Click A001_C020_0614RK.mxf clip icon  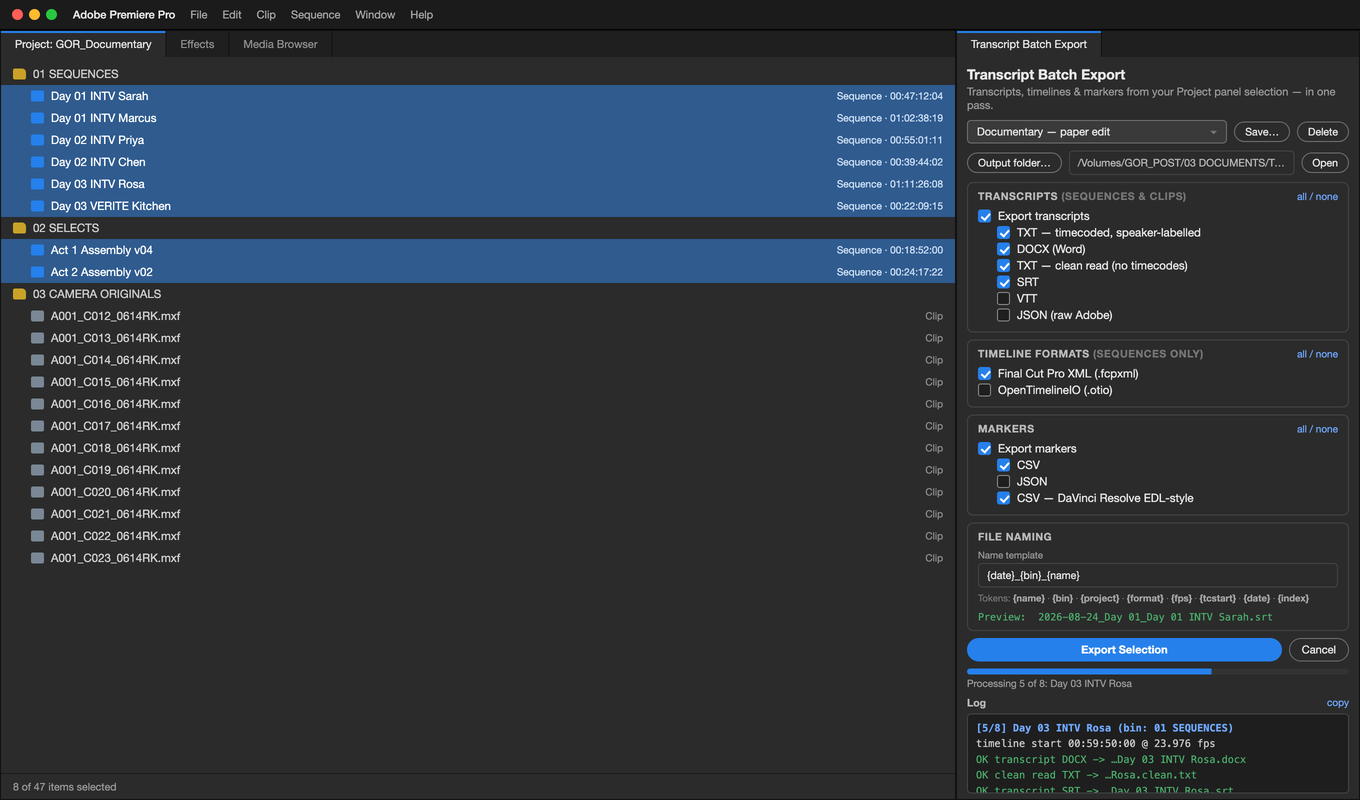[x=37, y=492]
